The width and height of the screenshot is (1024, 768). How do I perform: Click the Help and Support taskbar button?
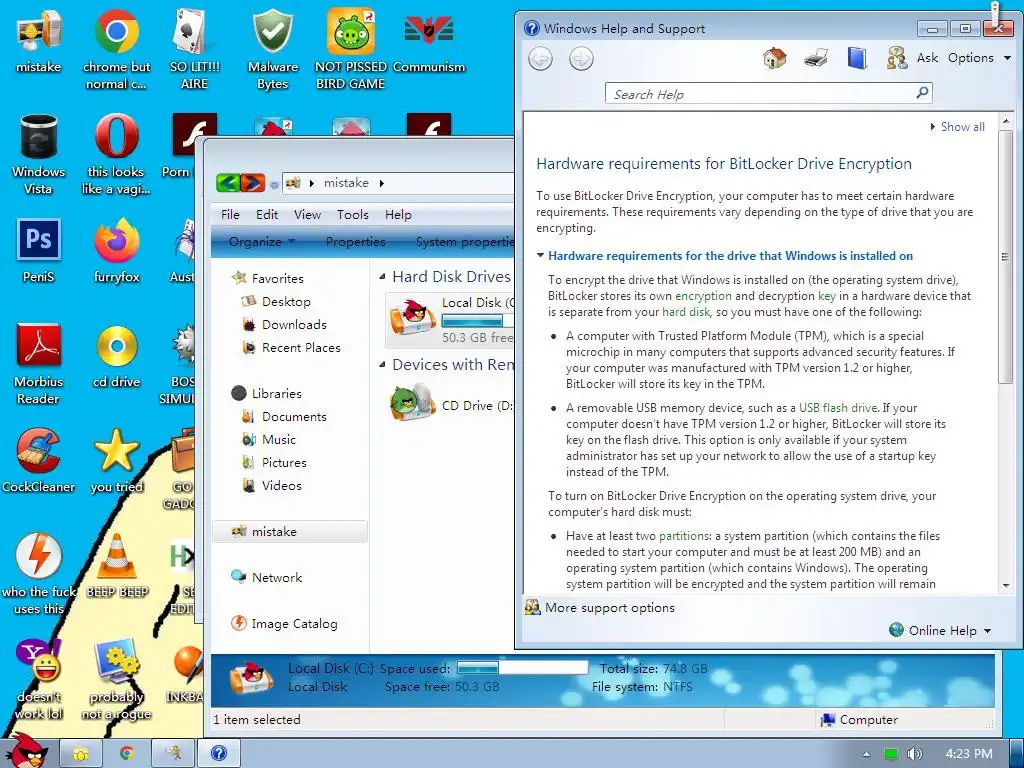(219, 754)
